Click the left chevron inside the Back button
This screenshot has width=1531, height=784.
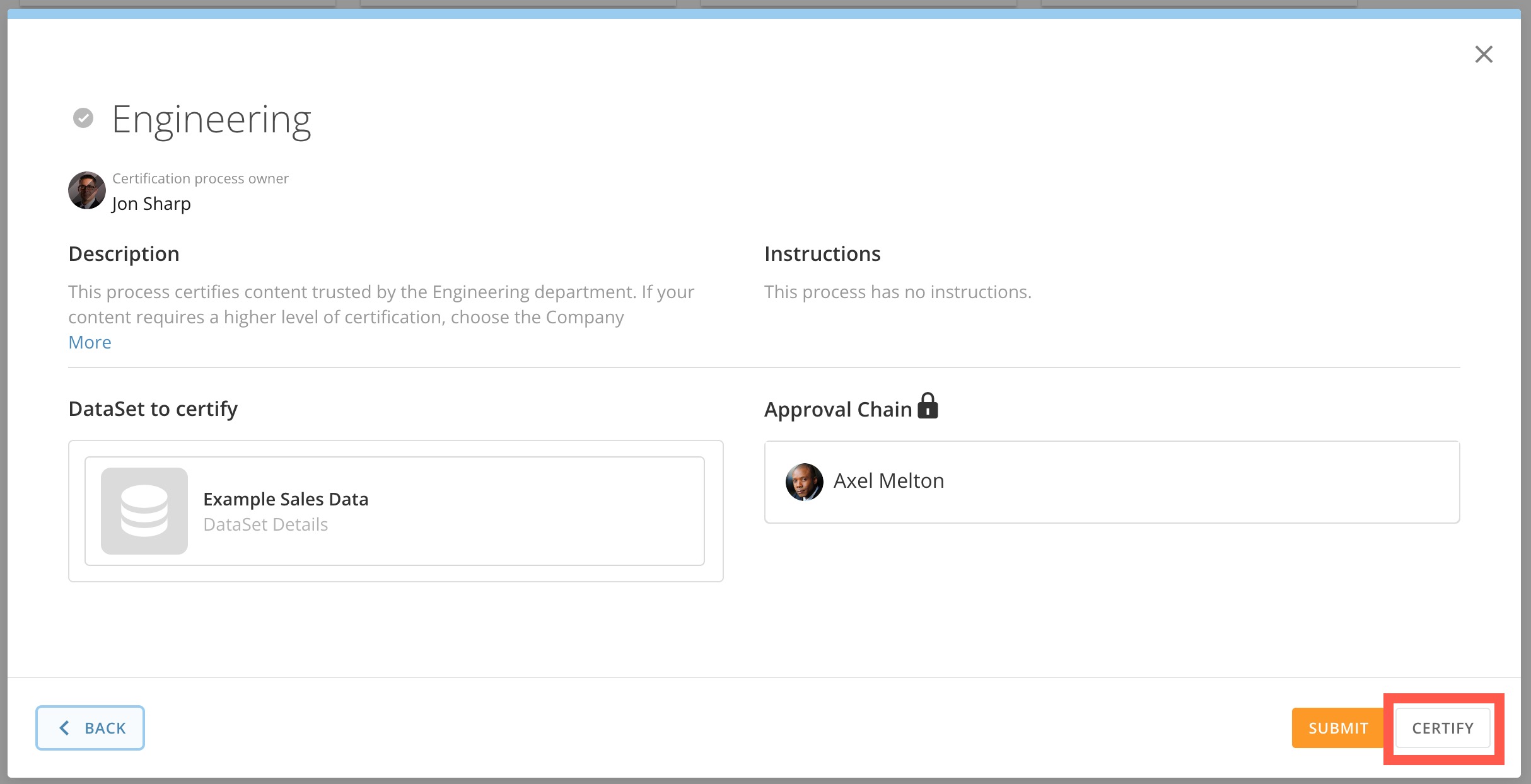(64, 728)
